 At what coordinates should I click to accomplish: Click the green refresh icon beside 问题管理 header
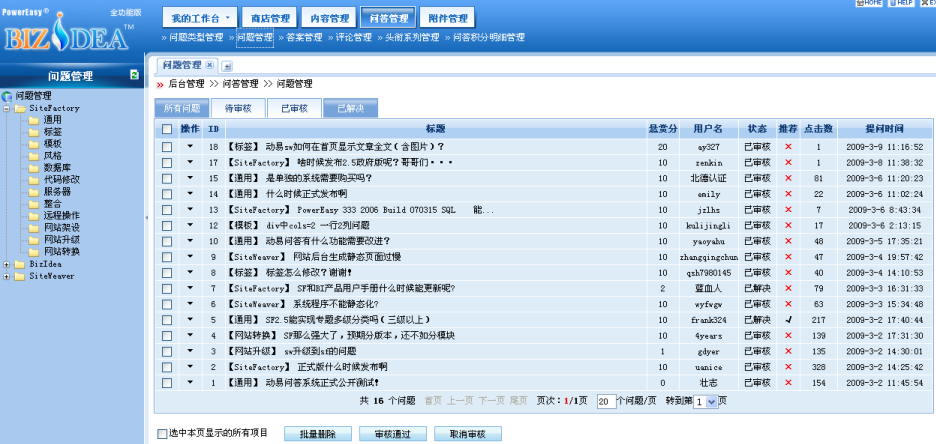click(134, 75)
